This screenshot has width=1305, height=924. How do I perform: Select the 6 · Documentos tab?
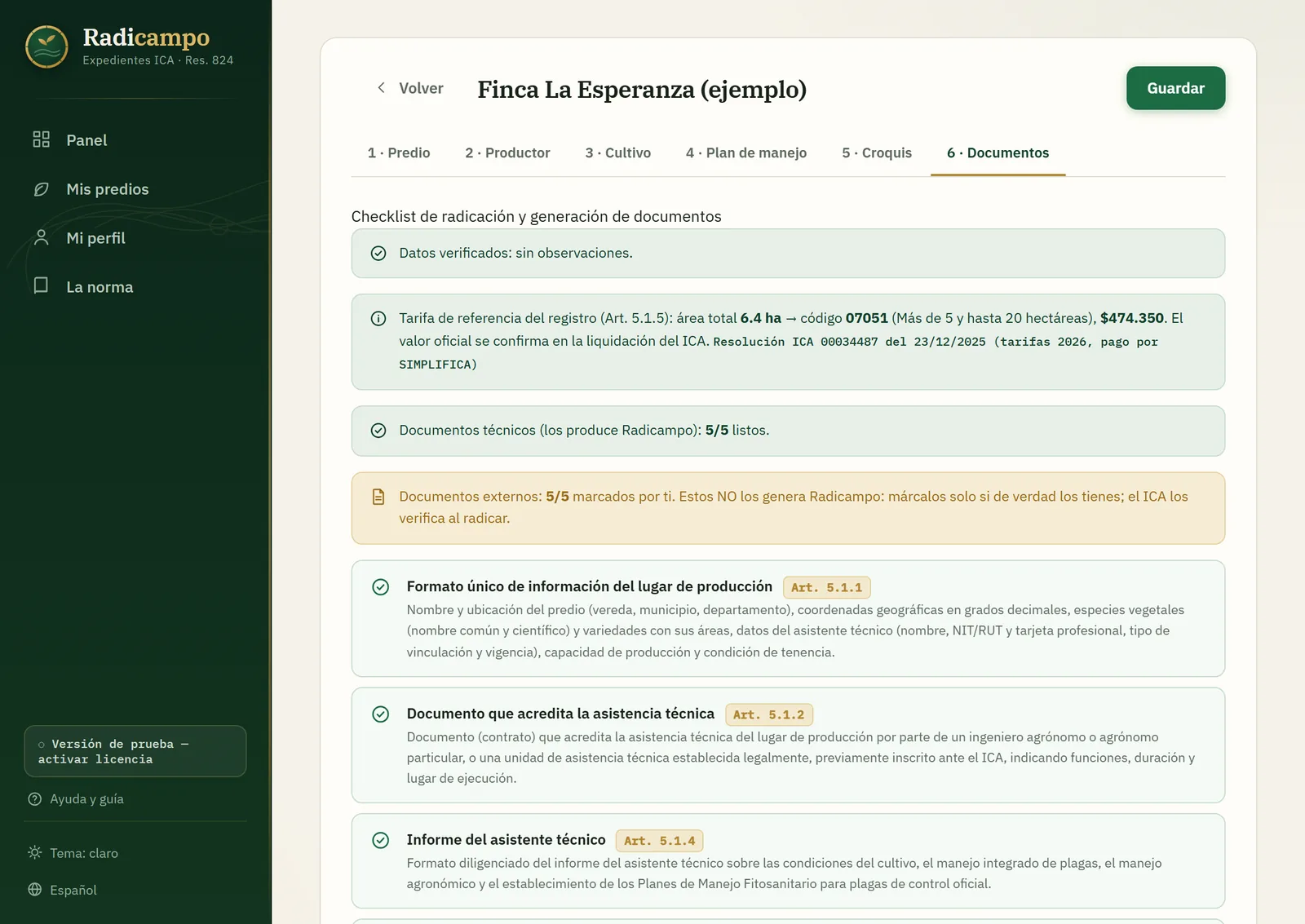998,153
